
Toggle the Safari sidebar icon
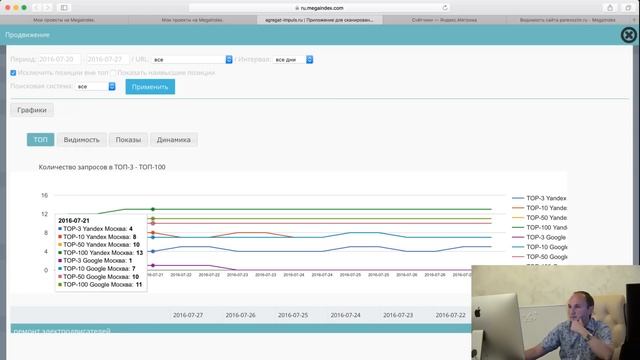64,8
